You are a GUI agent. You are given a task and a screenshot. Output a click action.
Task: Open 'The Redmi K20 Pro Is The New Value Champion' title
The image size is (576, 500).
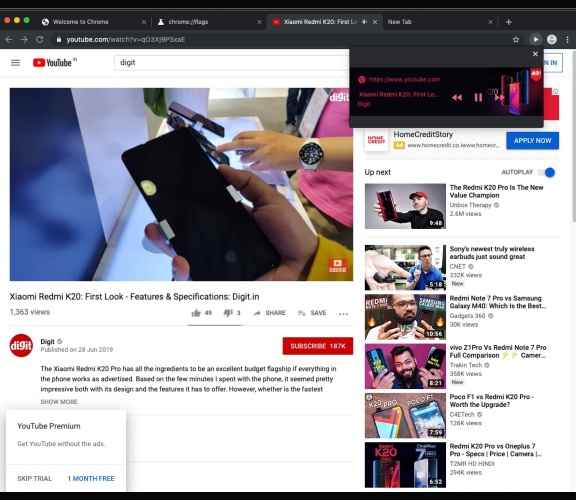pos(496,191)
